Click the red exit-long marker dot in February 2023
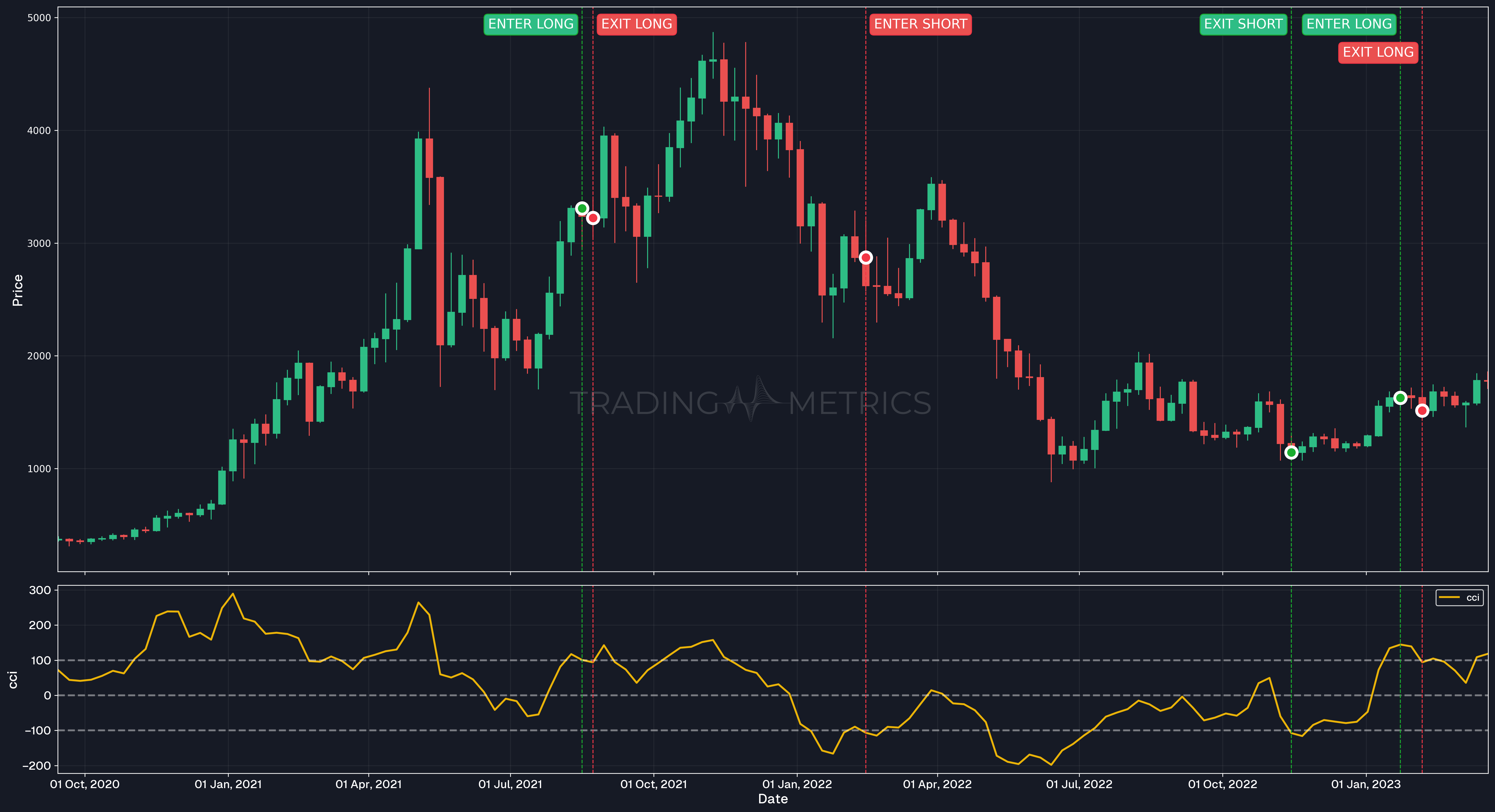The width and height of the screenshot is (1495, 812). click(1422, 411)
